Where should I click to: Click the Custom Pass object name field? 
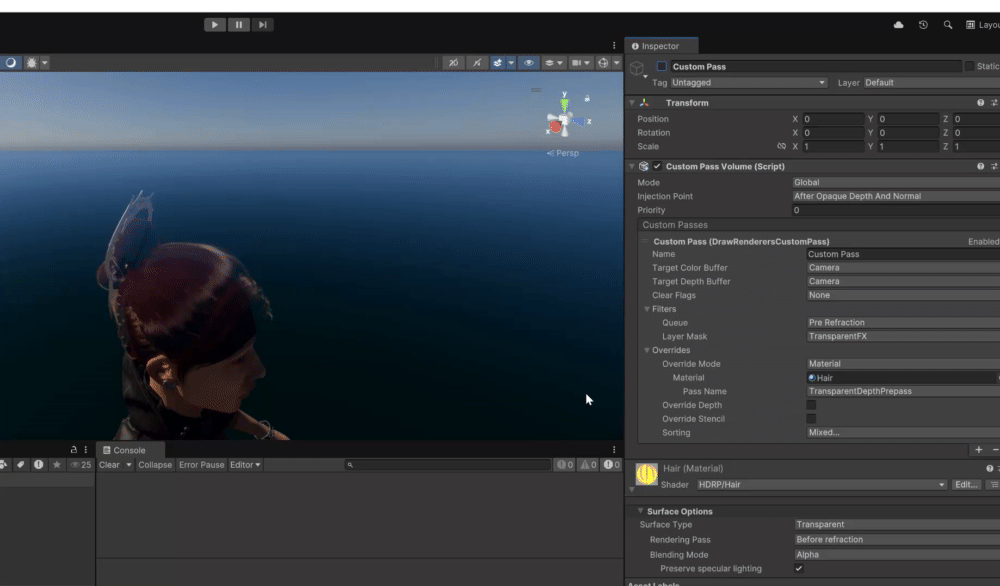tap(815, 66)
